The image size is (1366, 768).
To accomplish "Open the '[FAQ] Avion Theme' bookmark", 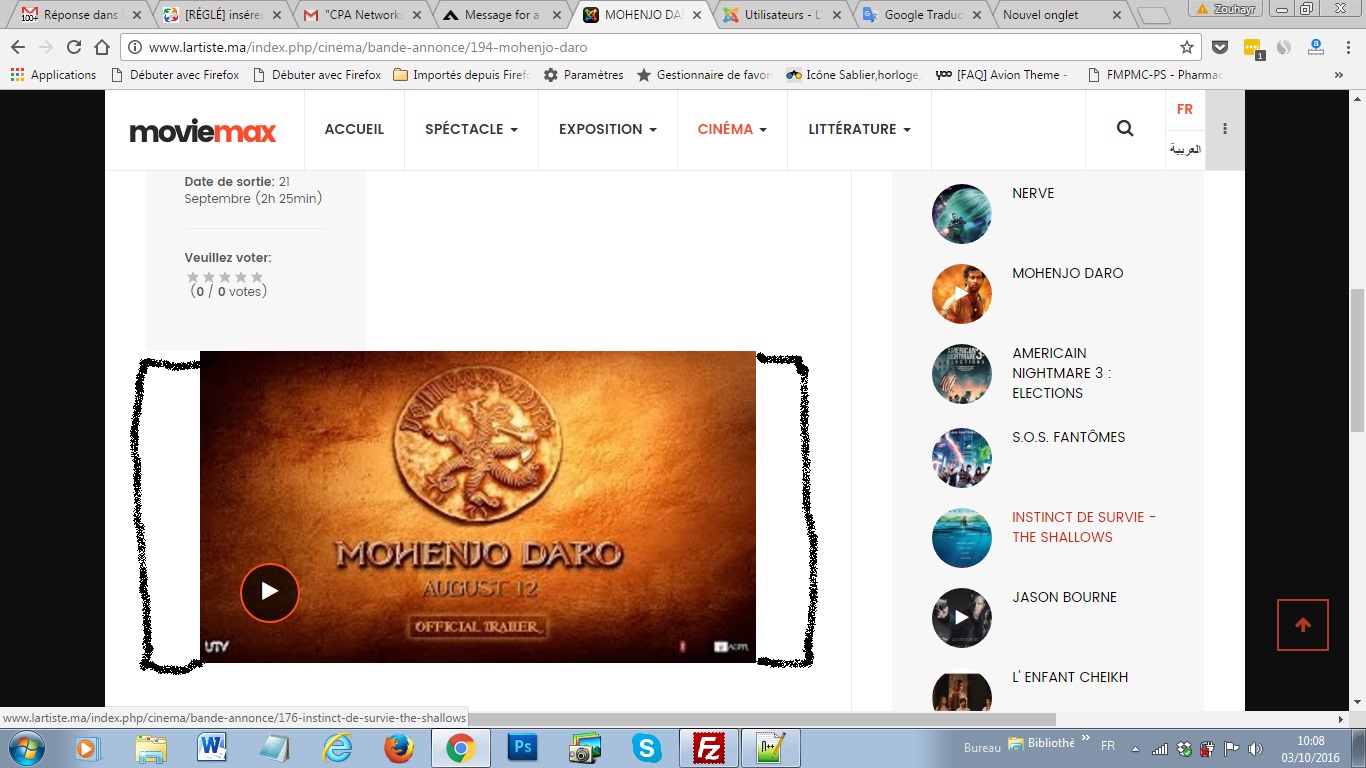I will coord(1003,75).
